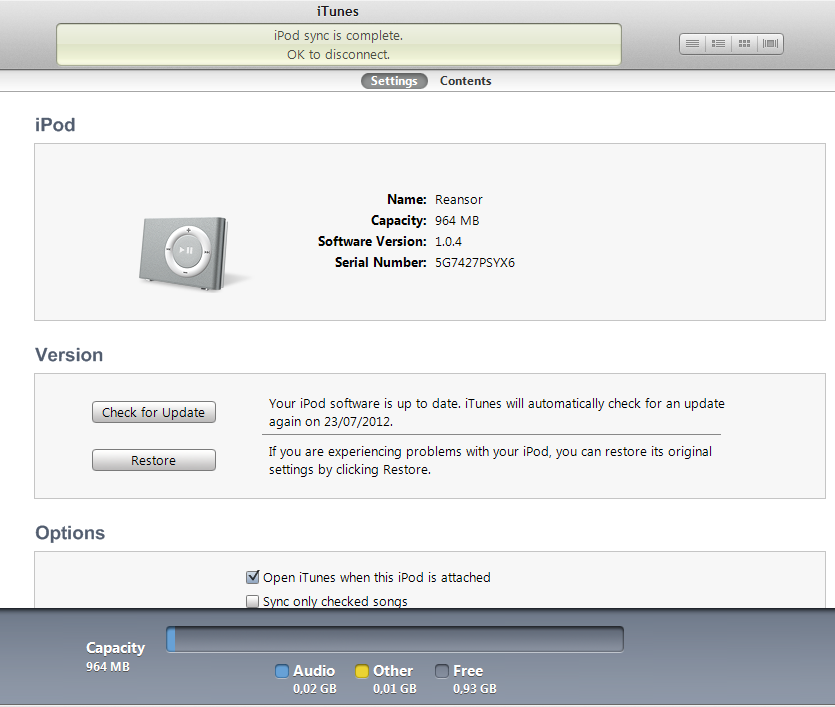Image resolution: width=835 pixels, height=707 pixels.
Task: Click the Version section heading
Action: [69, 355]
